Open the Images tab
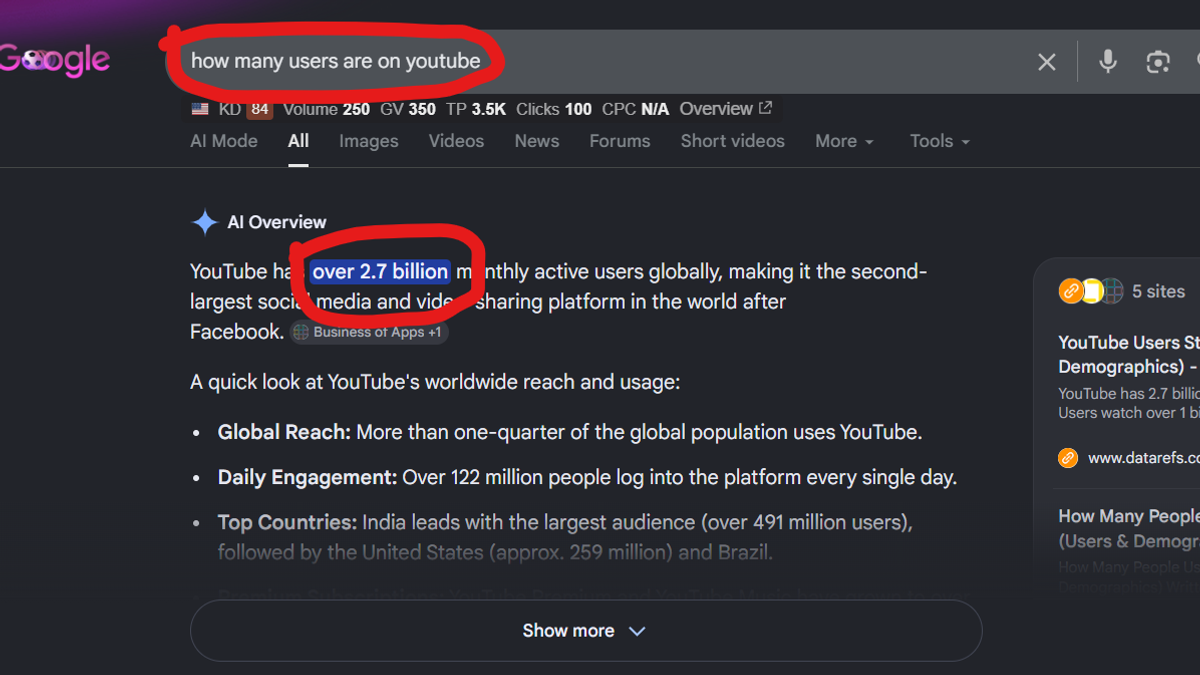 pyautogui.click(x=368, y=141)
